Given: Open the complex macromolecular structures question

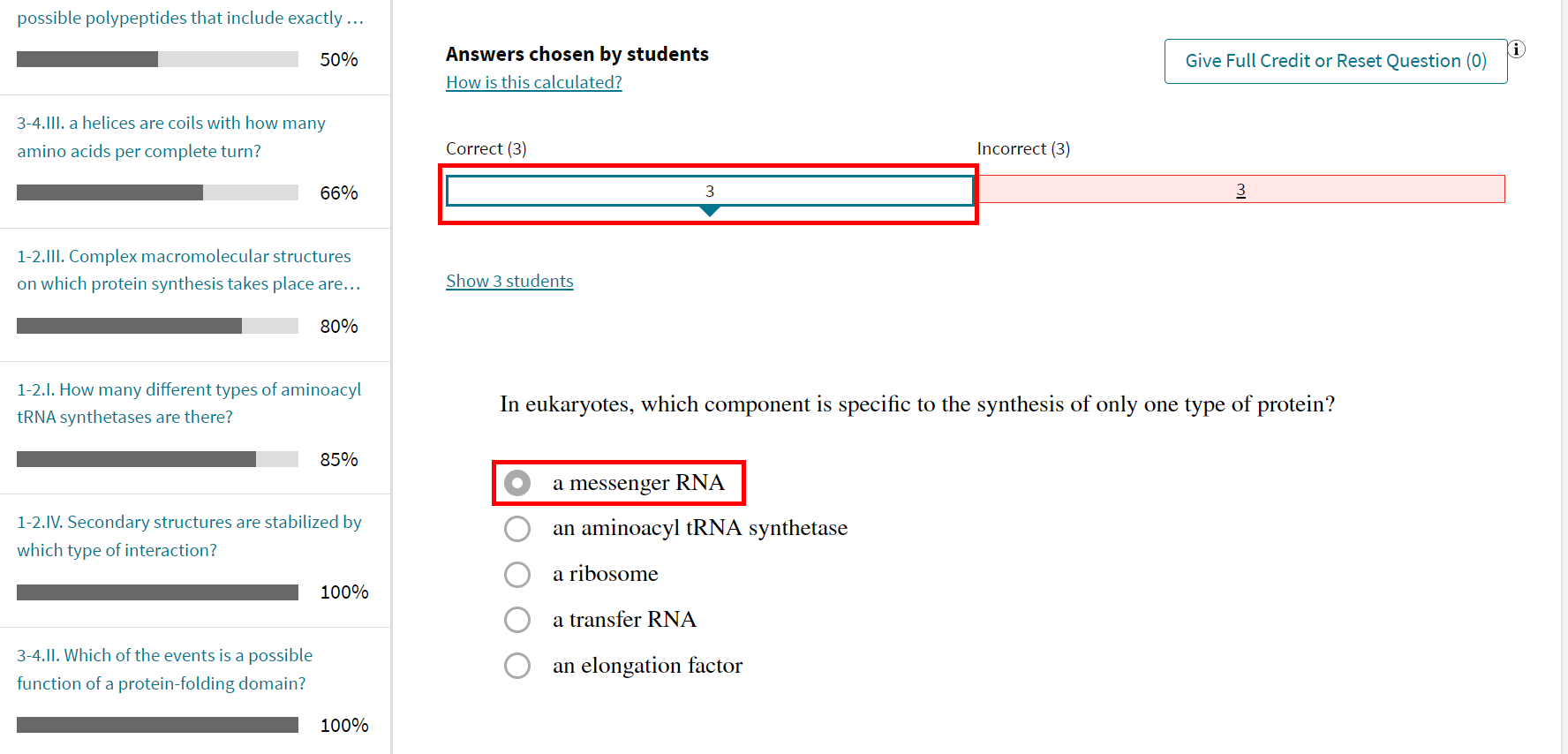Looking at the screenshot, I should tap(183, 269).
